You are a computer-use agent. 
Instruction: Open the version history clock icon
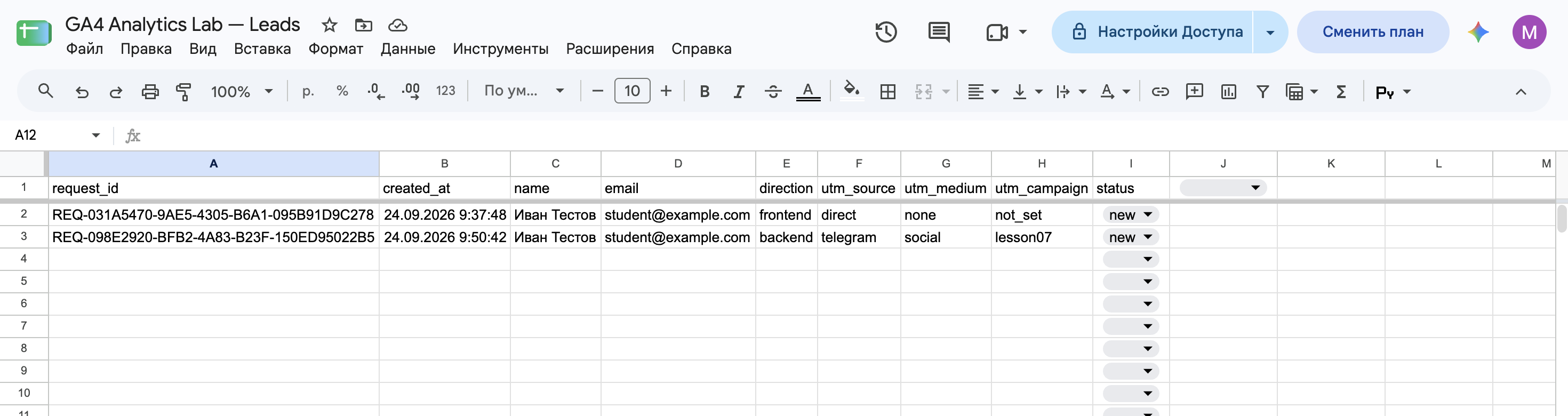click(x=886, y=31)
